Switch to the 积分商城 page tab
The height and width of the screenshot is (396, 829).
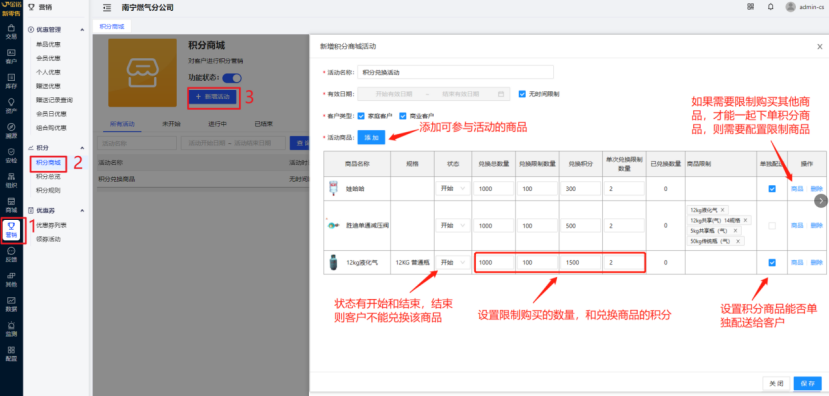(112, 26)
